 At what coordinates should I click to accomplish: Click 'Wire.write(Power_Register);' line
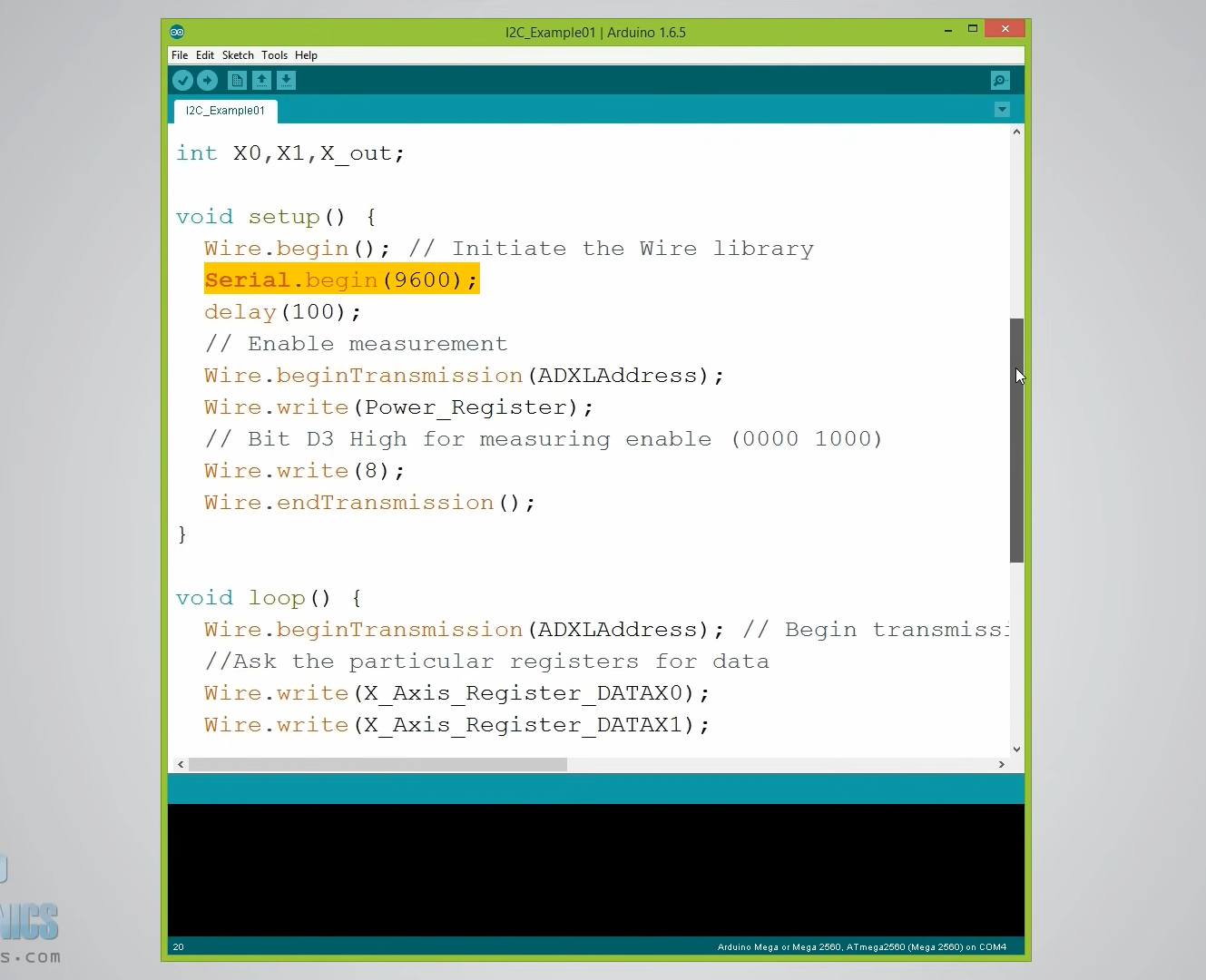click(399, 407)
